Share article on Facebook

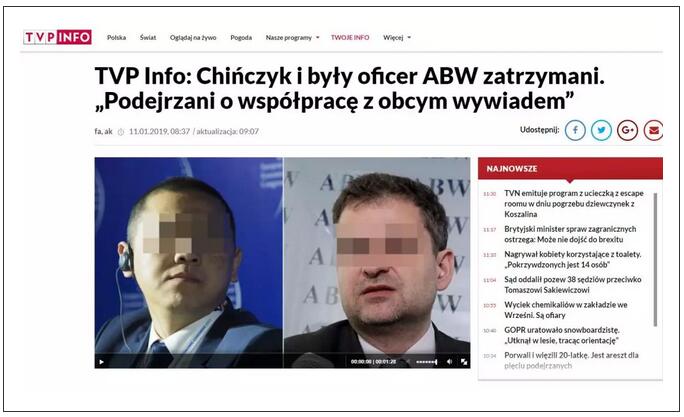(x=575, y=130)
